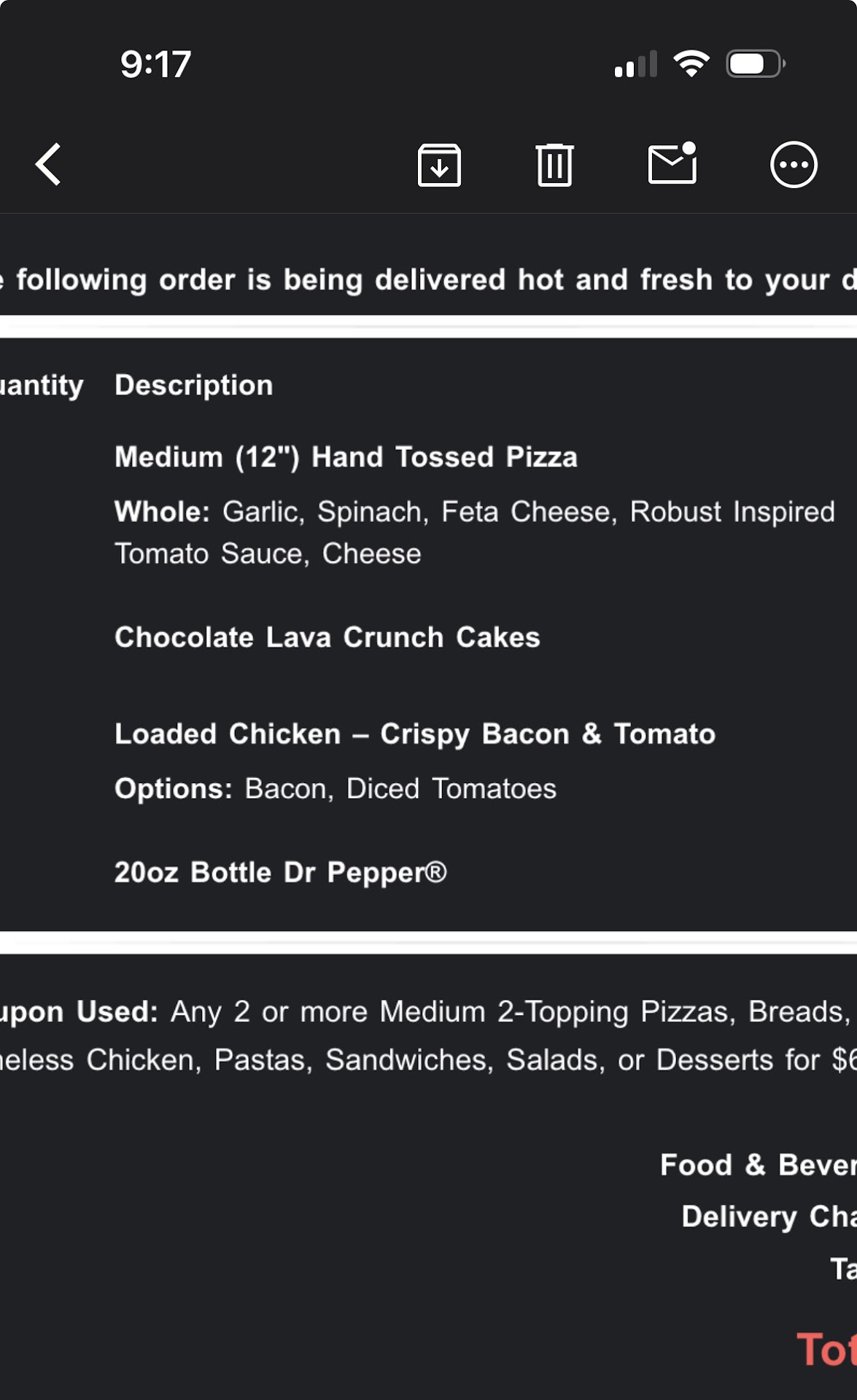Delete the email using the trash icon
This screenshot has height=1400, width=857.
click(554, 165)
